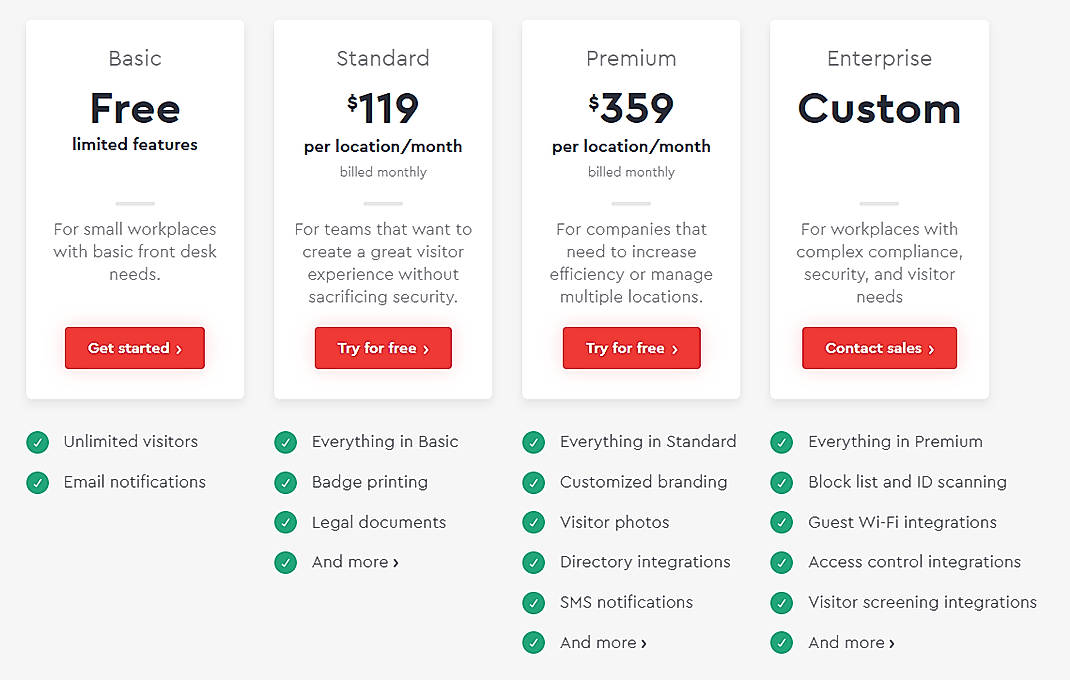Click the checkmark beside Legal documents
The height and width of the screenshot is (680, 1070).
click(x=285, y=522)
